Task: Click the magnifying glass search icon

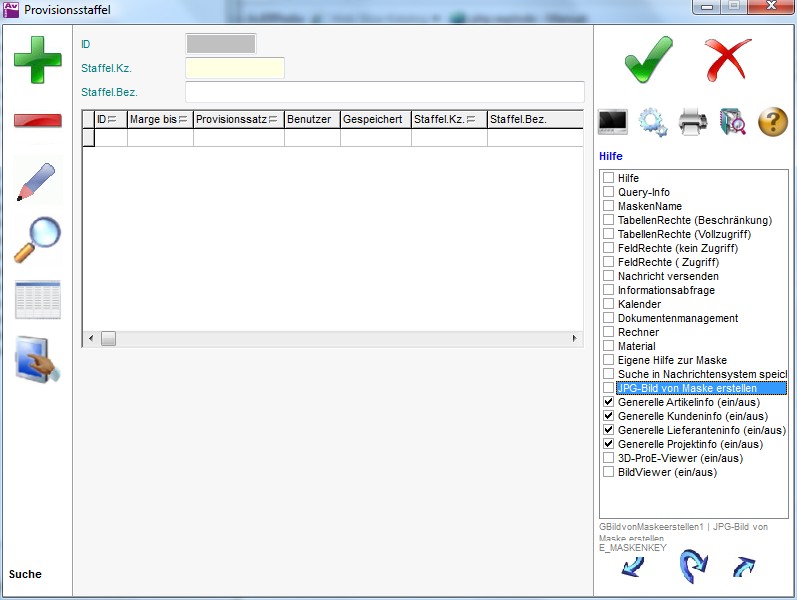Action: coord(37,240)
